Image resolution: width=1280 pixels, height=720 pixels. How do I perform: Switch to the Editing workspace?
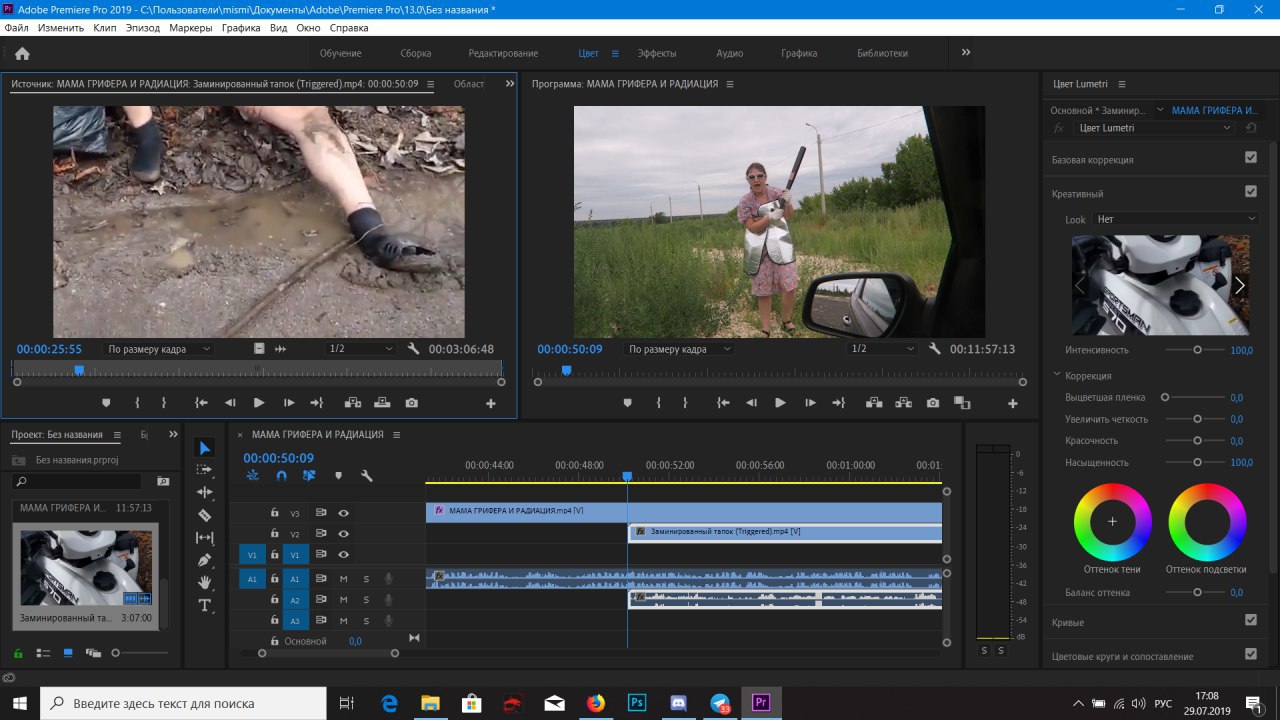coord(503,53)
